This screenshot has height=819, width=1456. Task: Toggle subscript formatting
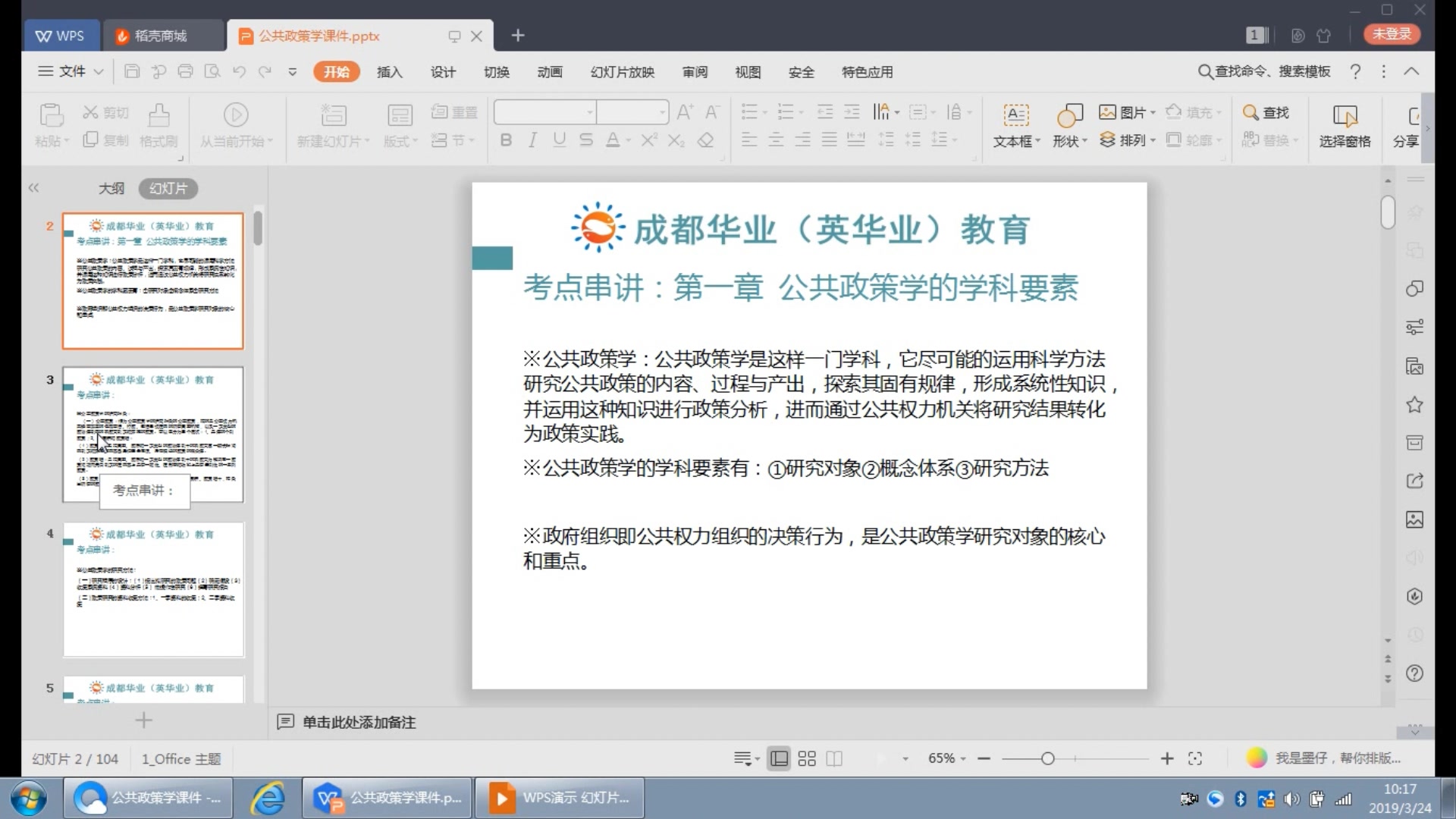[x=676, y=140]
